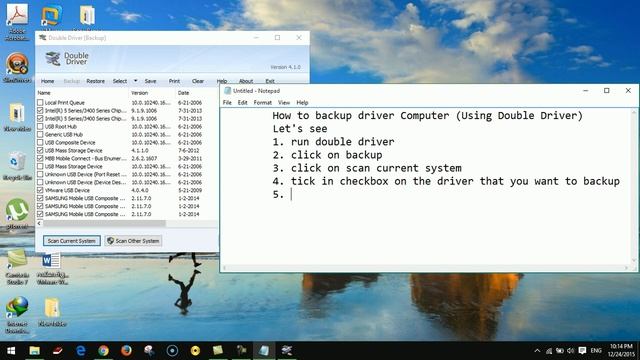The height and width of the screenshot is (360, 640).
Task: Click Print in the Double Driver toolbar
Action: (x=174, y=81)
